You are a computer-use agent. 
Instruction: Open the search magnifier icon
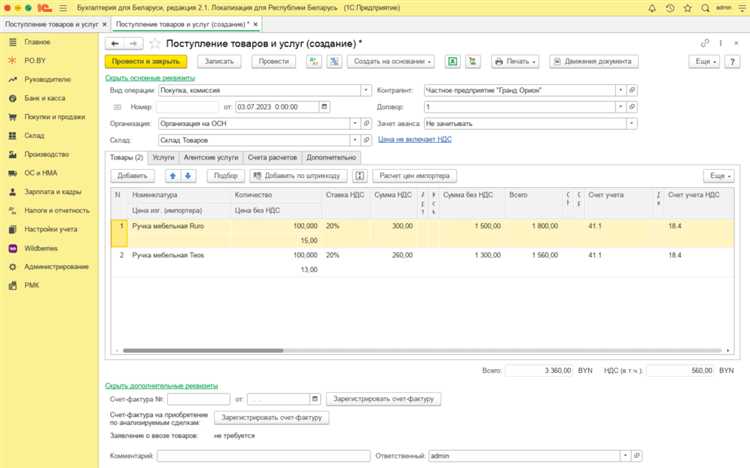click(705, 8)
